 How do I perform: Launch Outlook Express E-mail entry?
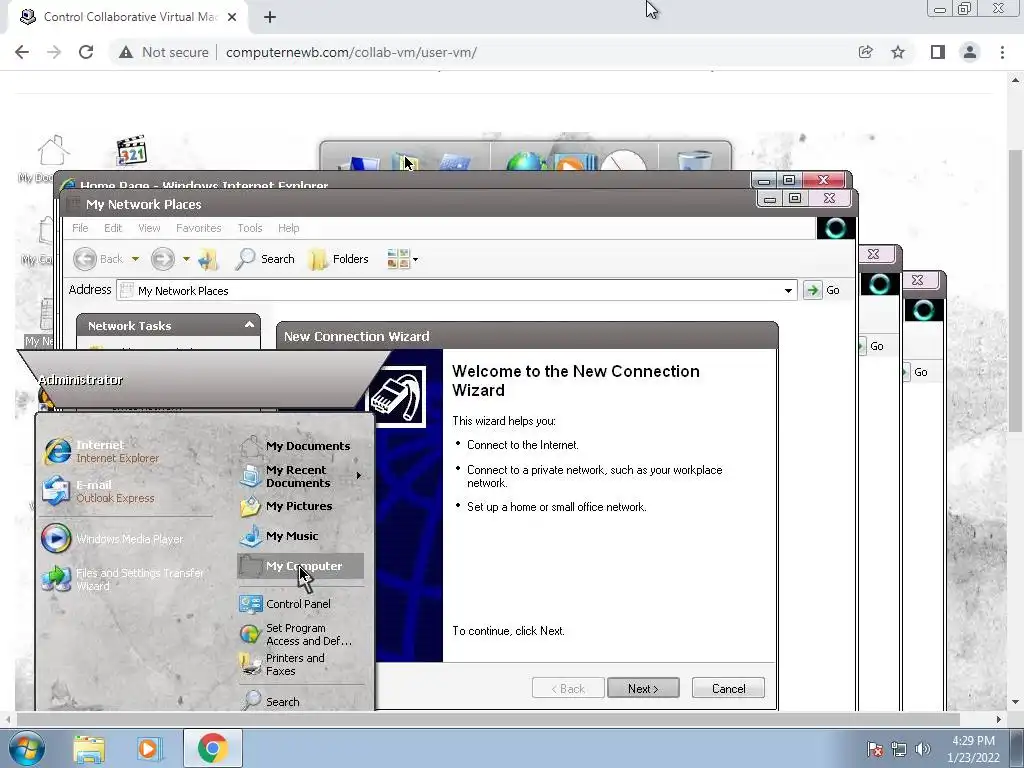tap(98, 491)
